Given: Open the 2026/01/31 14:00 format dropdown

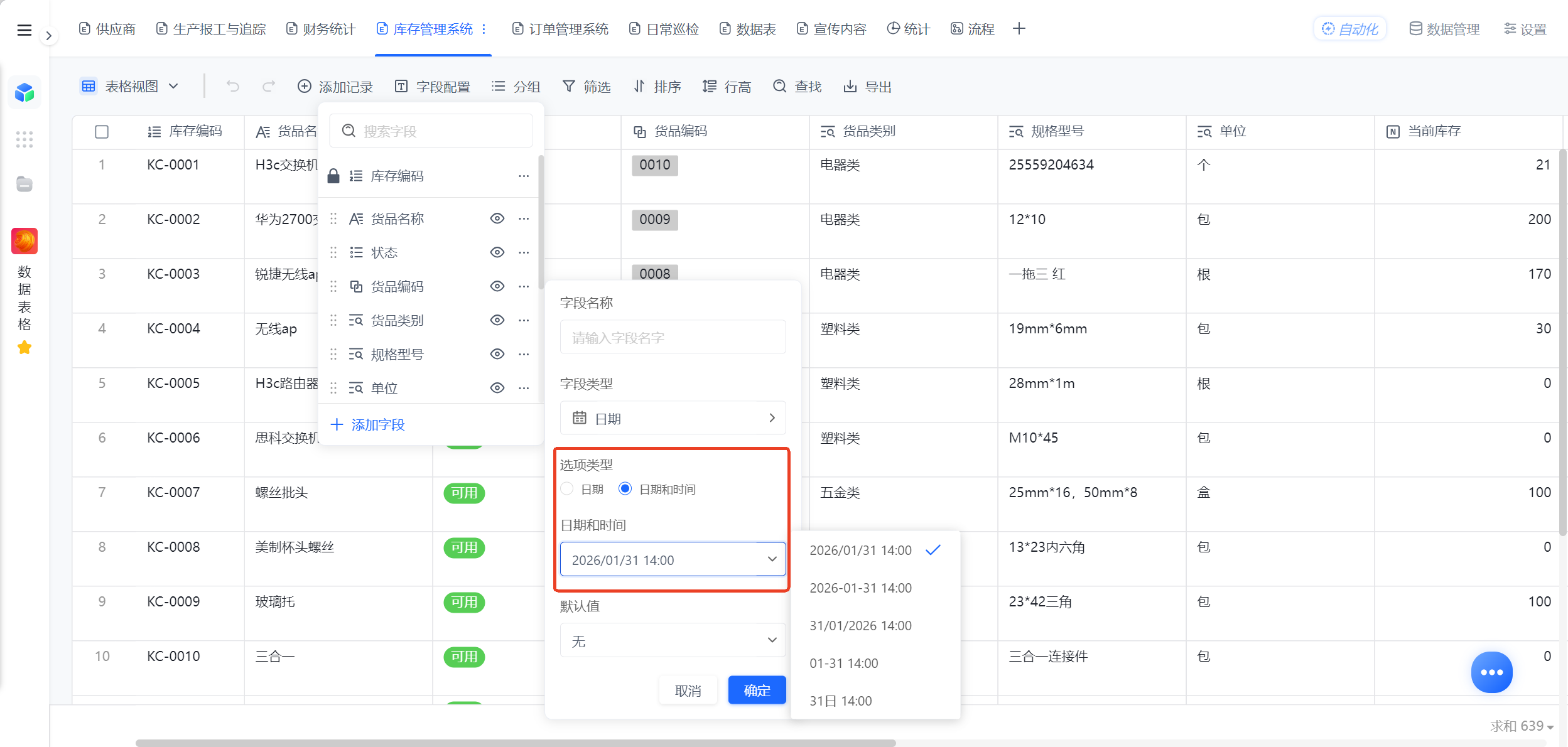Looking at the screenshot, I should coord(673,559).
